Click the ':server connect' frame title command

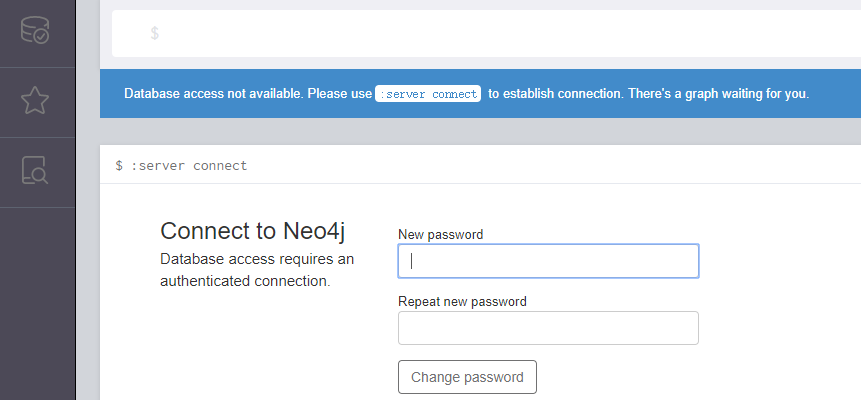pyautogui.click(x=189, y=165)
